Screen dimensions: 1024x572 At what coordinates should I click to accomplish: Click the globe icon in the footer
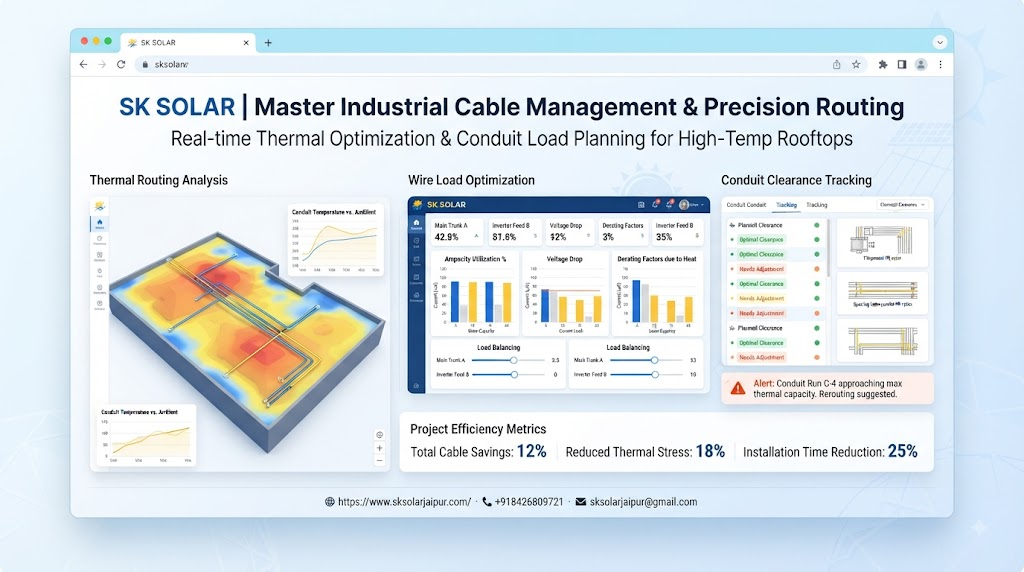tap(330, 502)
